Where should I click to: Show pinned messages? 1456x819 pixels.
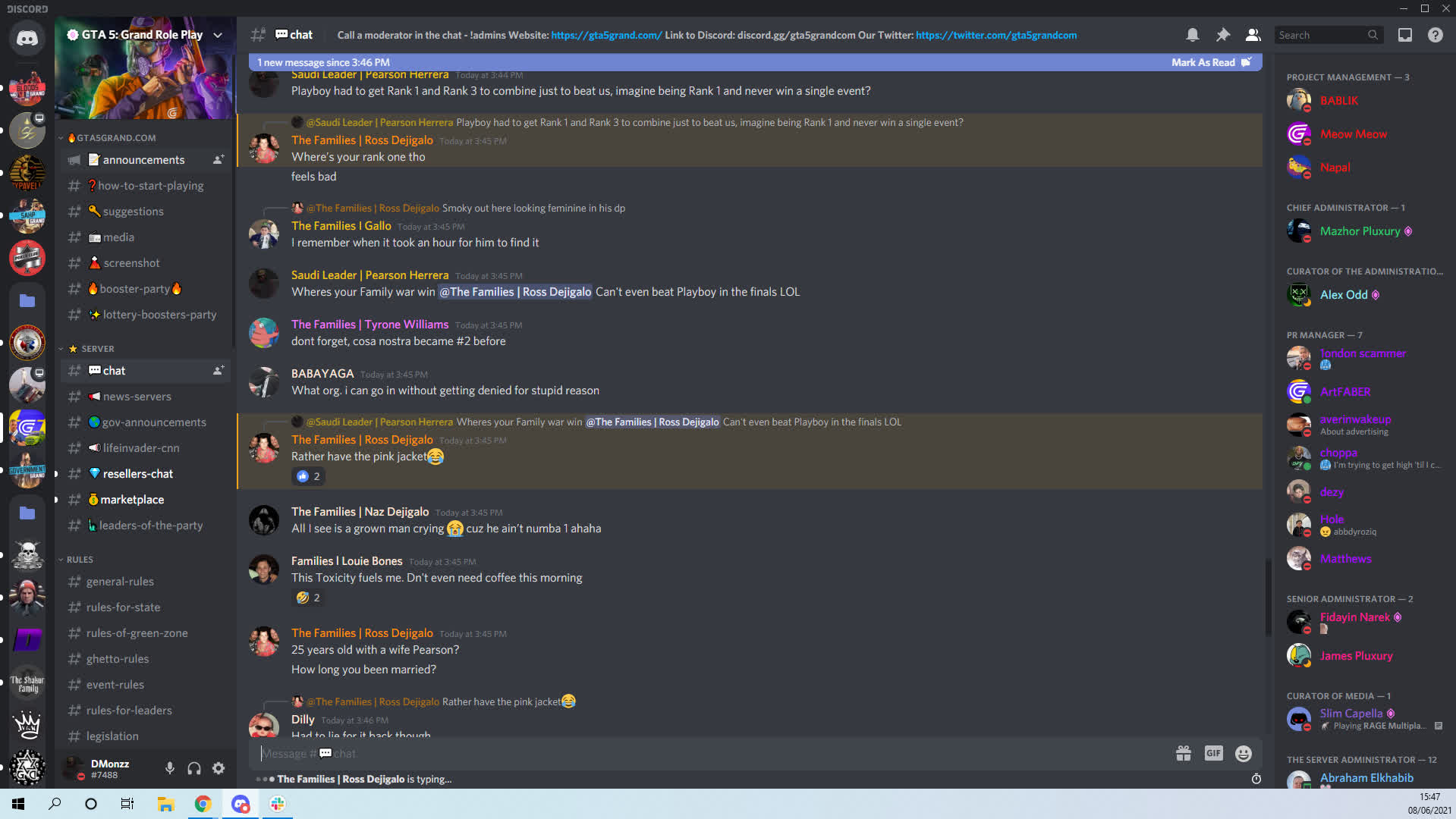(1223, 35)
